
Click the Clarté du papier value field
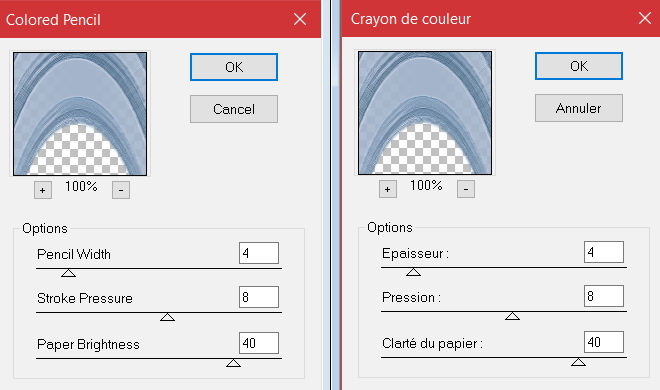click(604, 342)
